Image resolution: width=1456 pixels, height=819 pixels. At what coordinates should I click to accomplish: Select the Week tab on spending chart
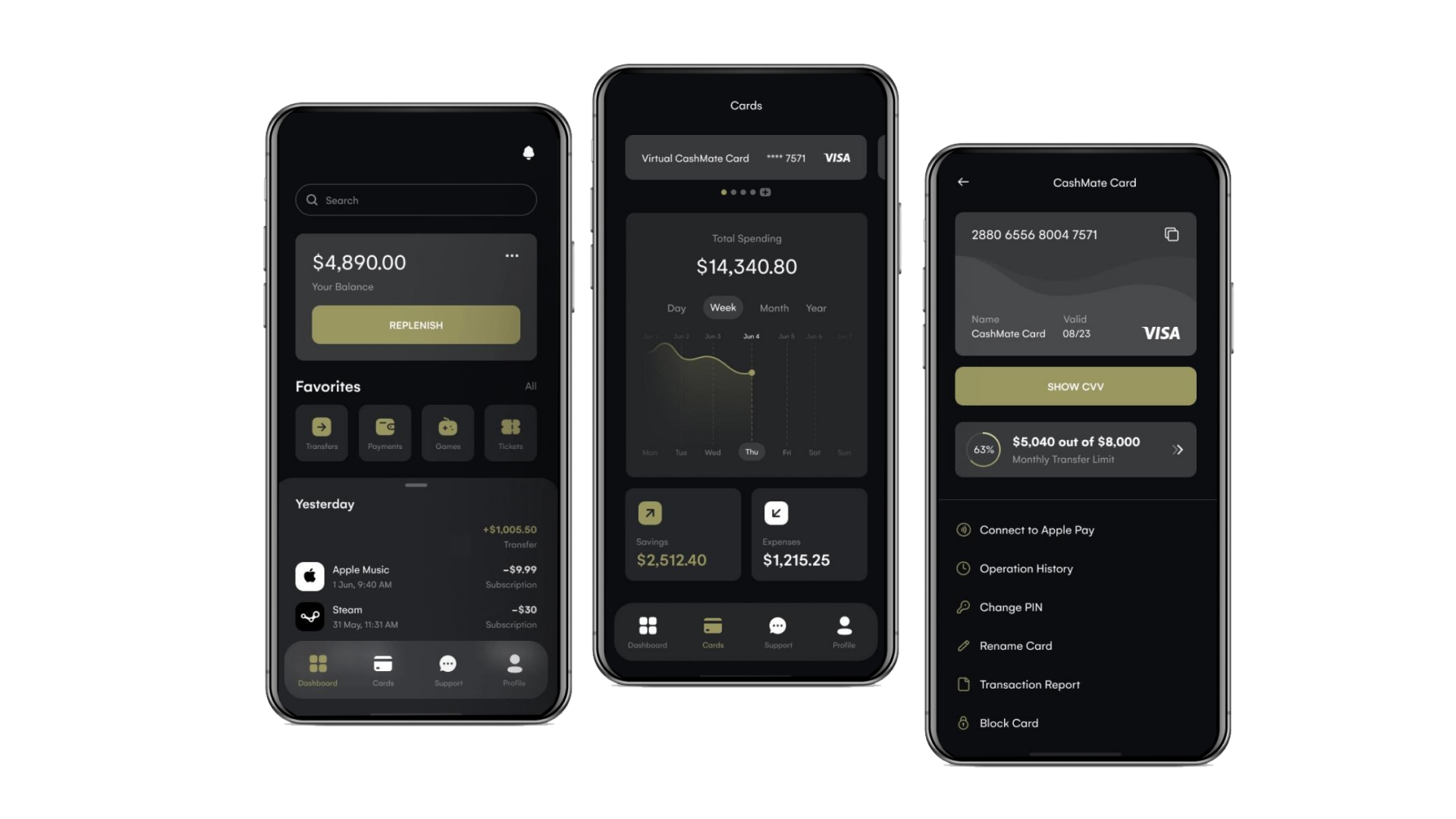722,307
